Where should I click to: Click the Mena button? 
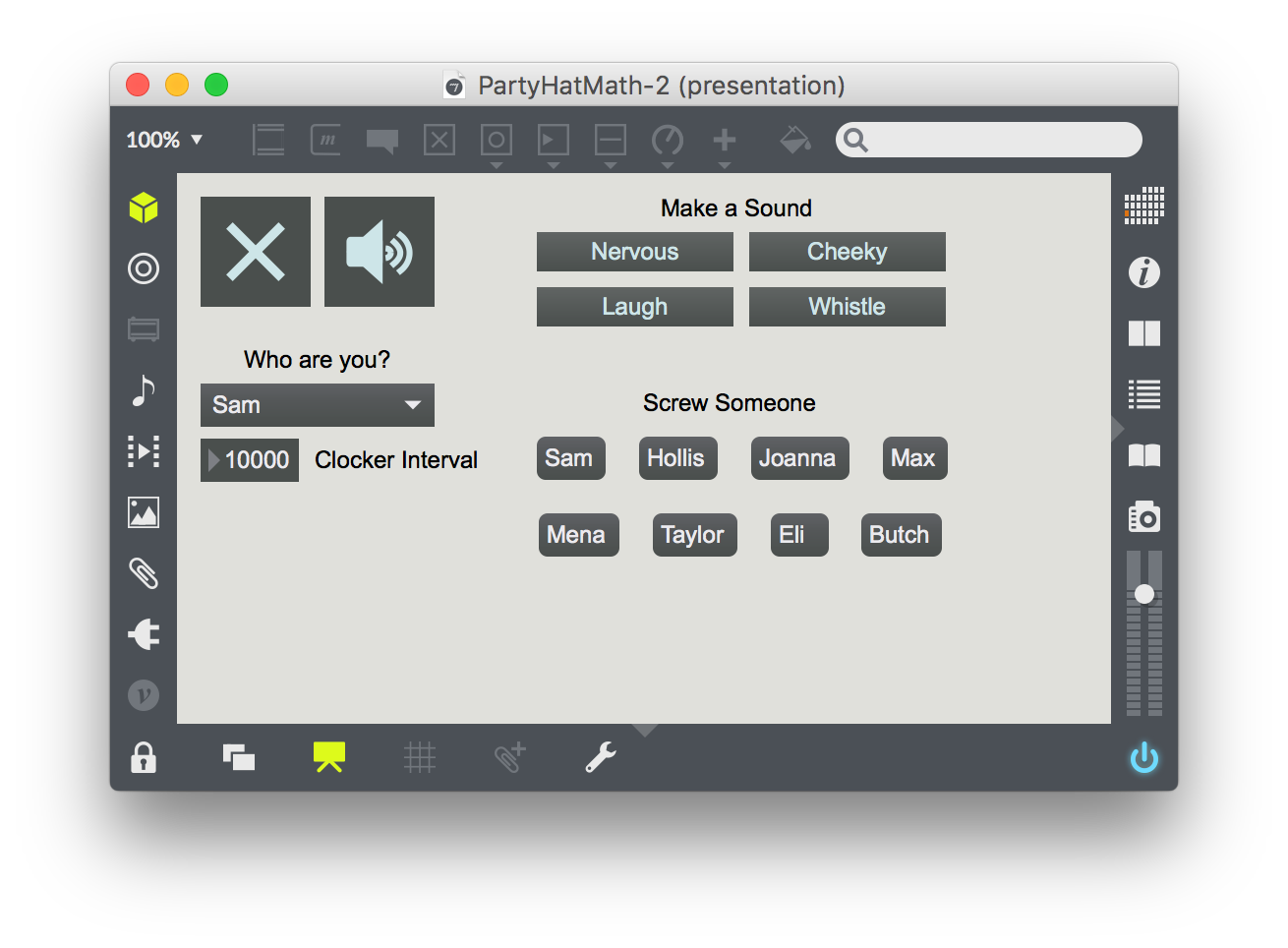(579, 535)
